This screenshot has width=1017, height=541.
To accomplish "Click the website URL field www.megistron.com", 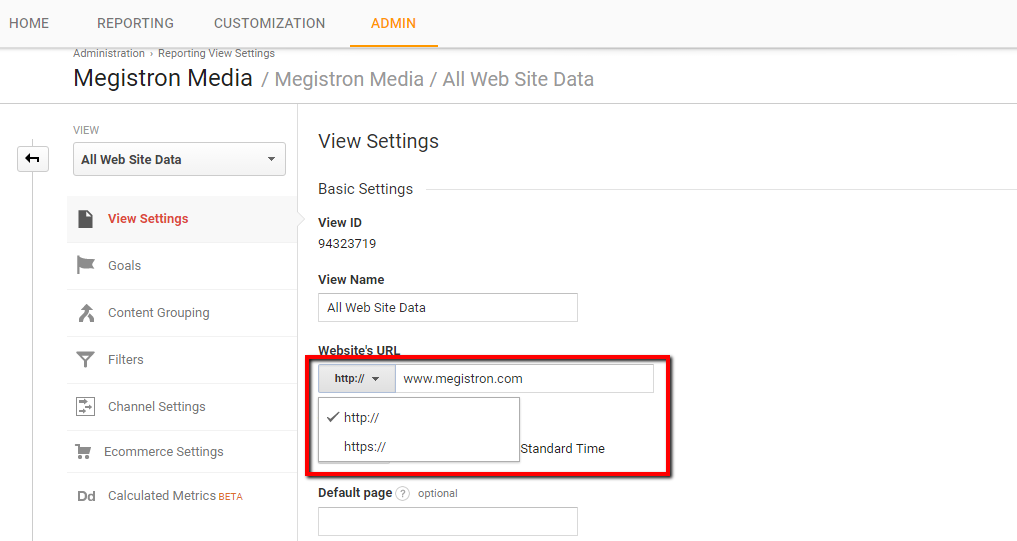I will (x=524, y=378).
